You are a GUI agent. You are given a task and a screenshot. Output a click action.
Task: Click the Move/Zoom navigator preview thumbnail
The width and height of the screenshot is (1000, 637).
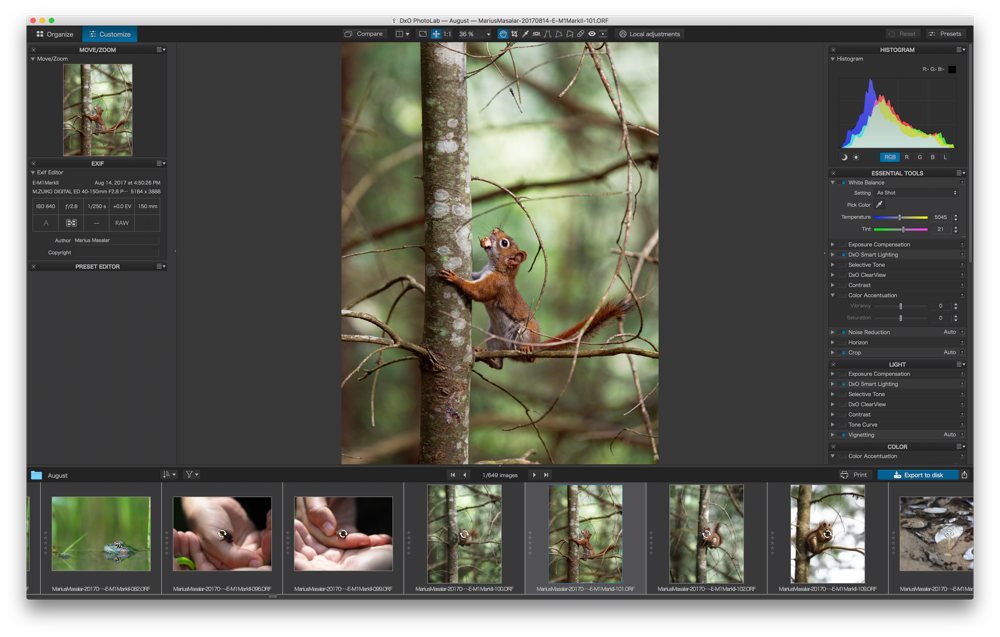point(98,109)
